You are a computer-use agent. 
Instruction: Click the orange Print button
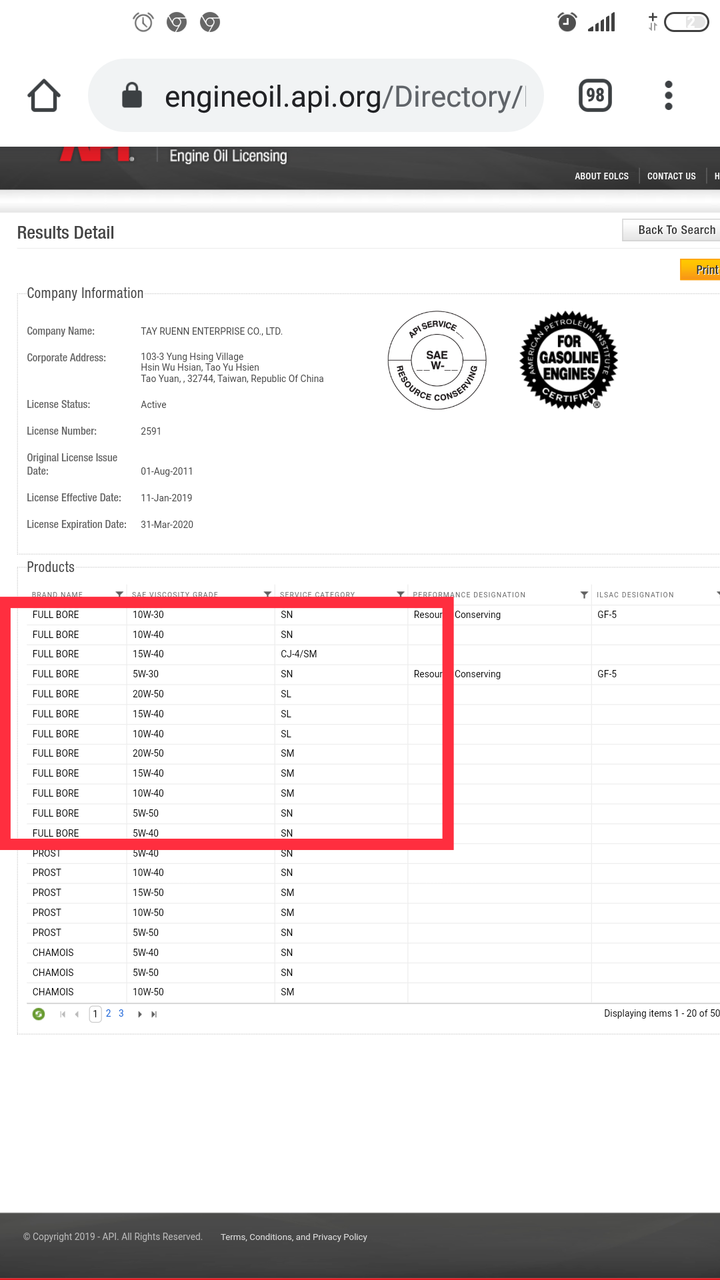tap(700, 269)
